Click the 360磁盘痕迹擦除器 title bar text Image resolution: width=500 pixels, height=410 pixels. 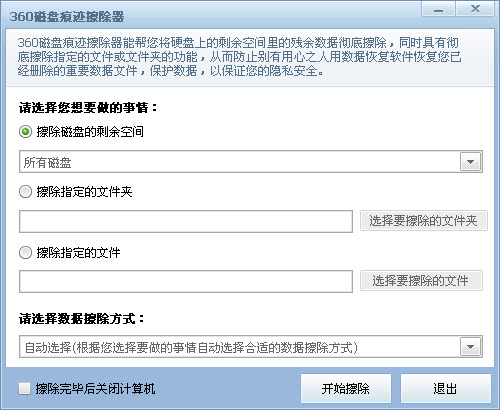coord(67,17)
